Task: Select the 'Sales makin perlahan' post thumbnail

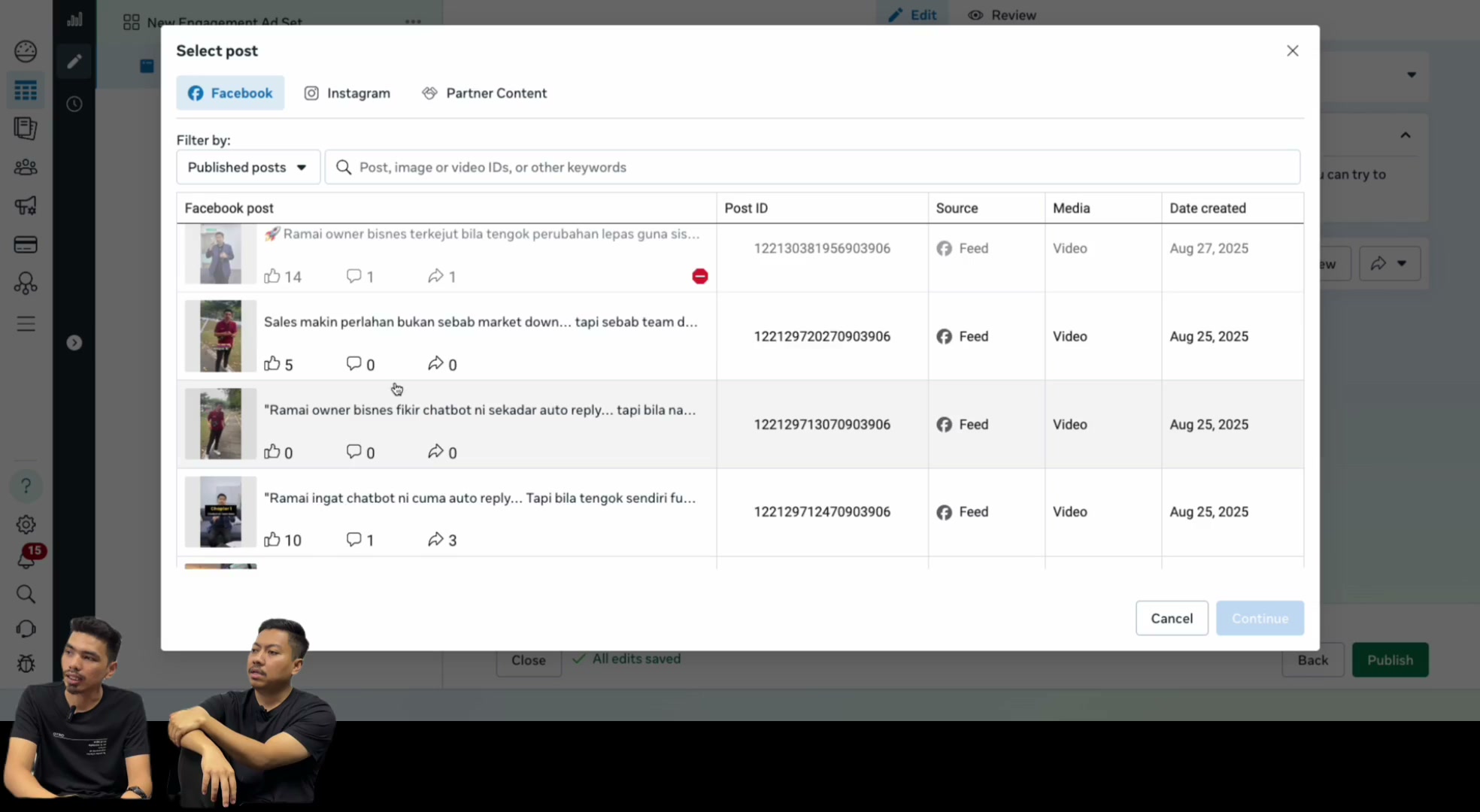Action: point(220,336)
